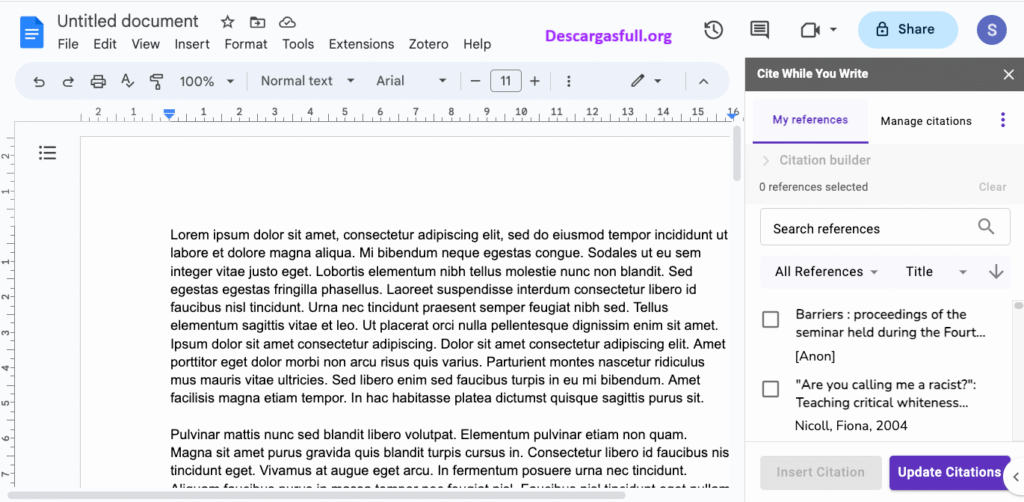Viewport: 1024px width, 502px height.
Task: Click the undo arrow icon
Action: point(39,81)
